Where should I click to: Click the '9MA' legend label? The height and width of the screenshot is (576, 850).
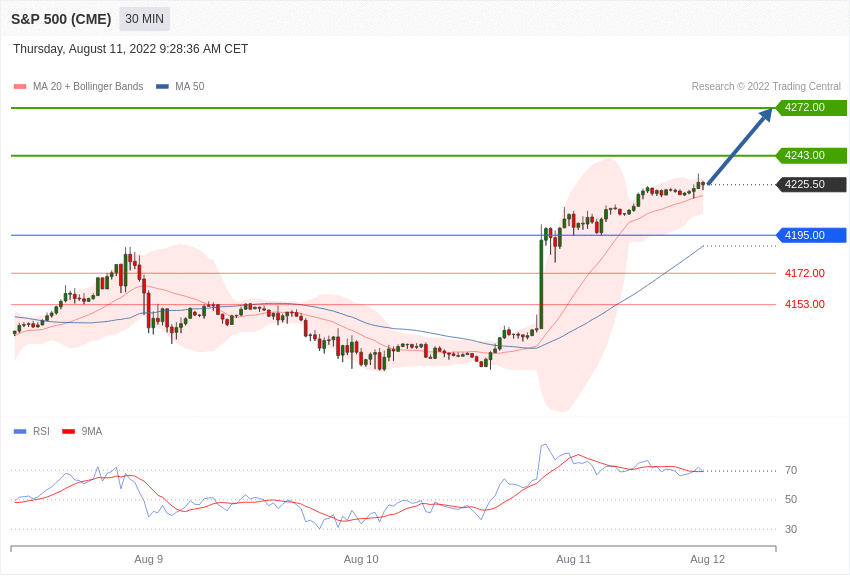click(92, 432)
